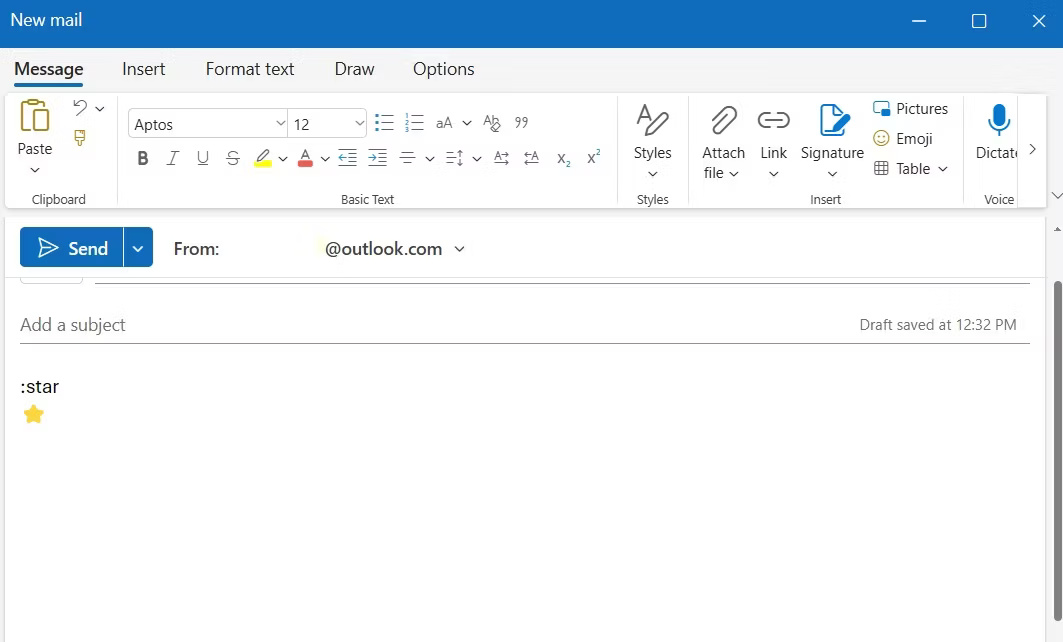Open the Paste options chevron
The image size is (1063, 642).
coord(35,170)
